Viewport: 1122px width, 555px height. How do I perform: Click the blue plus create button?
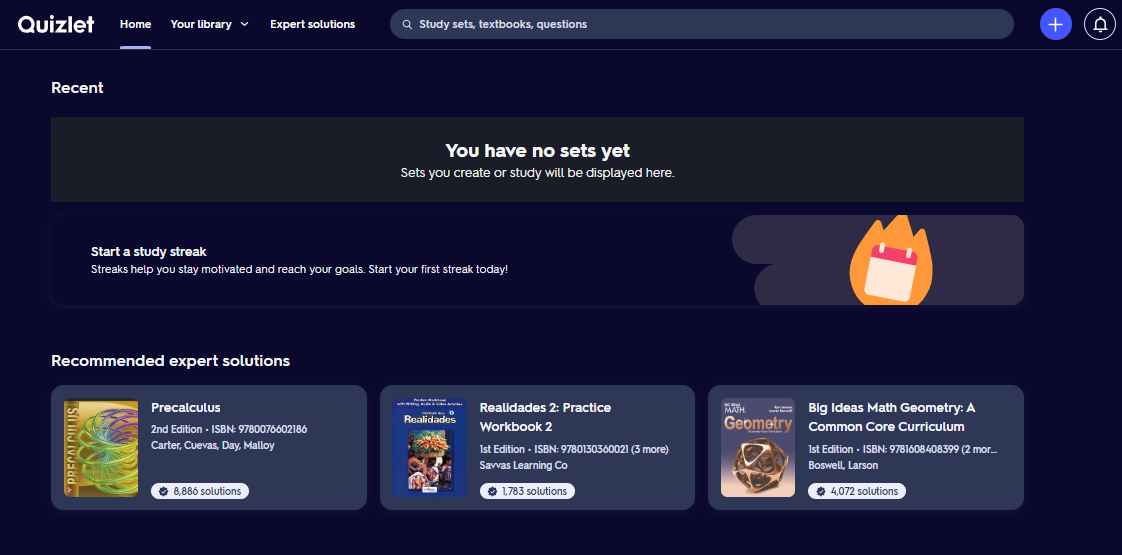(x=1055, y=24)
